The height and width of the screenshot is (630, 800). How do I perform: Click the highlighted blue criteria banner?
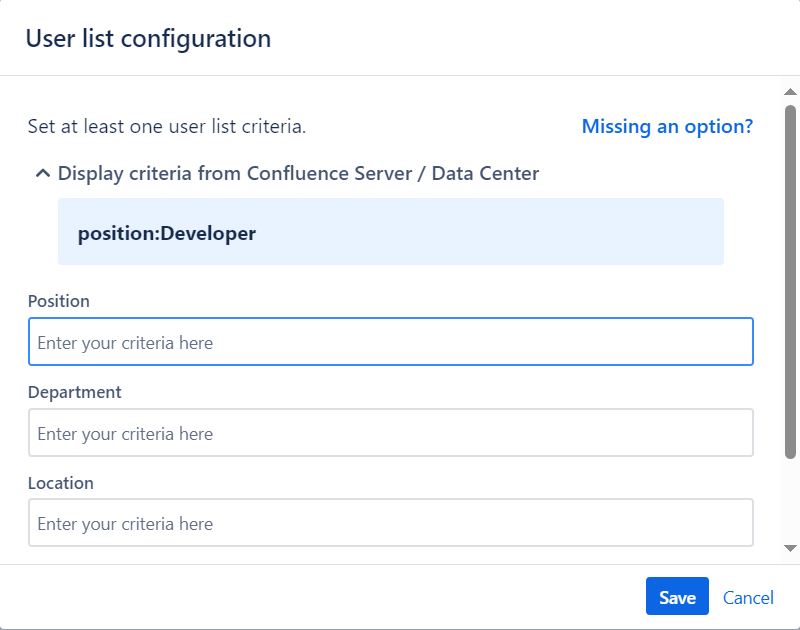tap(391, 232)
